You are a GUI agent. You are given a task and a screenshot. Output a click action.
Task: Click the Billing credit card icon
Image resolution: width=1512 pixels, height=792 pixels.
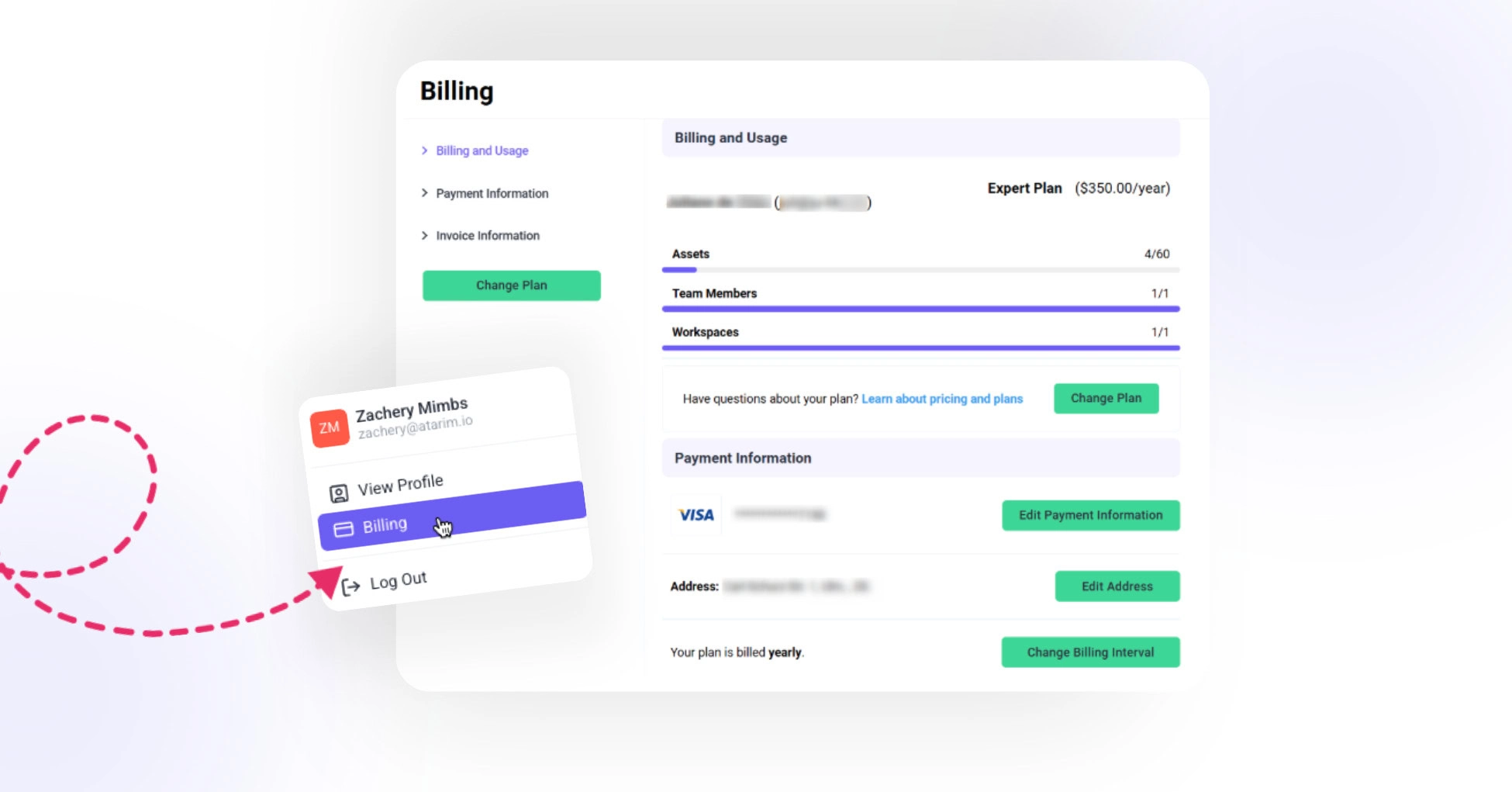(x=343, y=529)
